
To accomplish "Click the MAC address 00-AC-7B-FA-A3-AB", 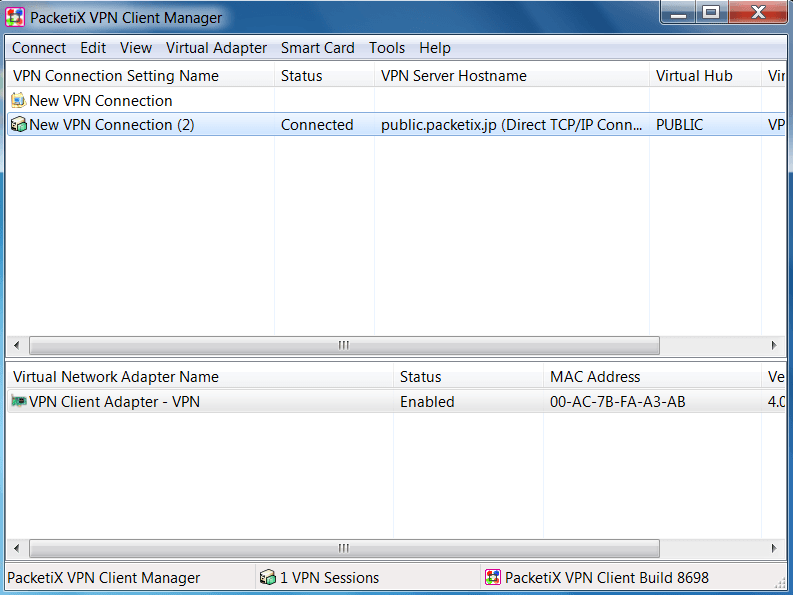I will click(x=618, y=402).
